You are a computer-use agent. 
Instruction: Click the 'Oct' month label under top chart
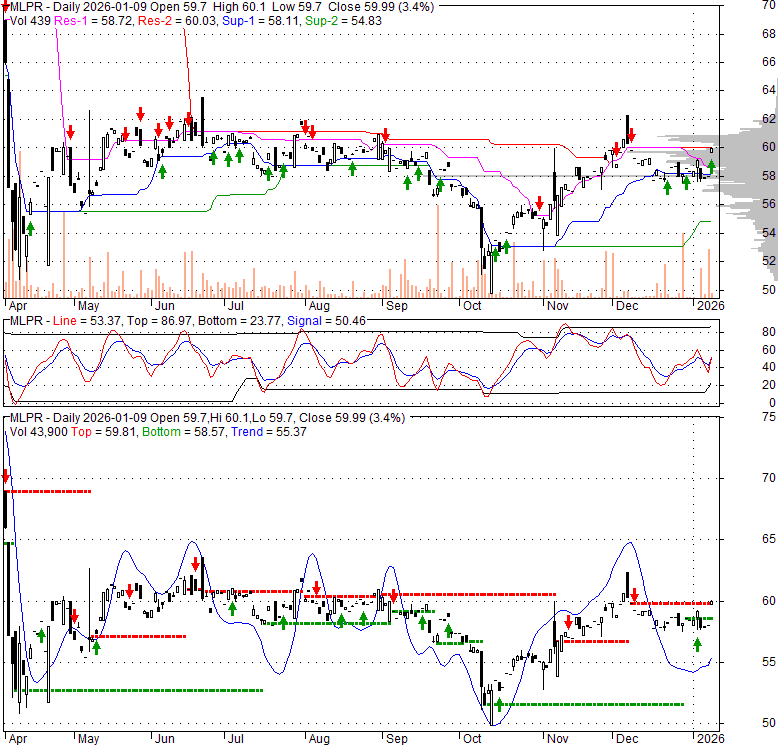(472, 306)
